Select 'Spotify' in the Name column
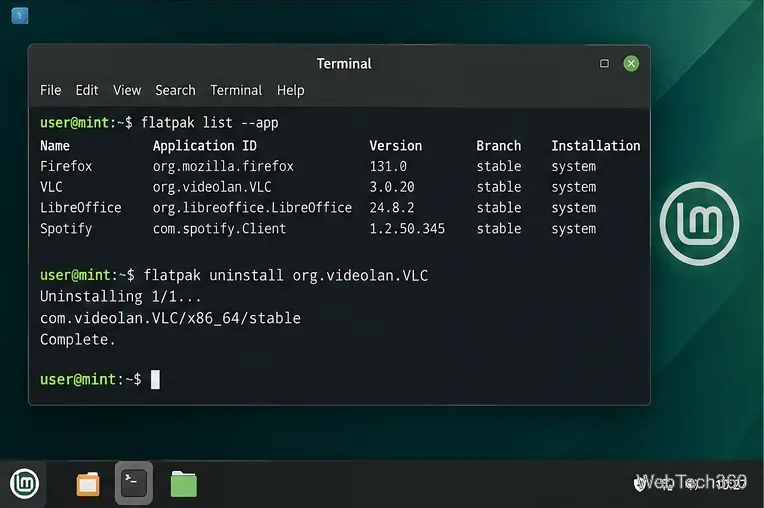This screenshot has height=508, width=764. (x=66, y=229)
